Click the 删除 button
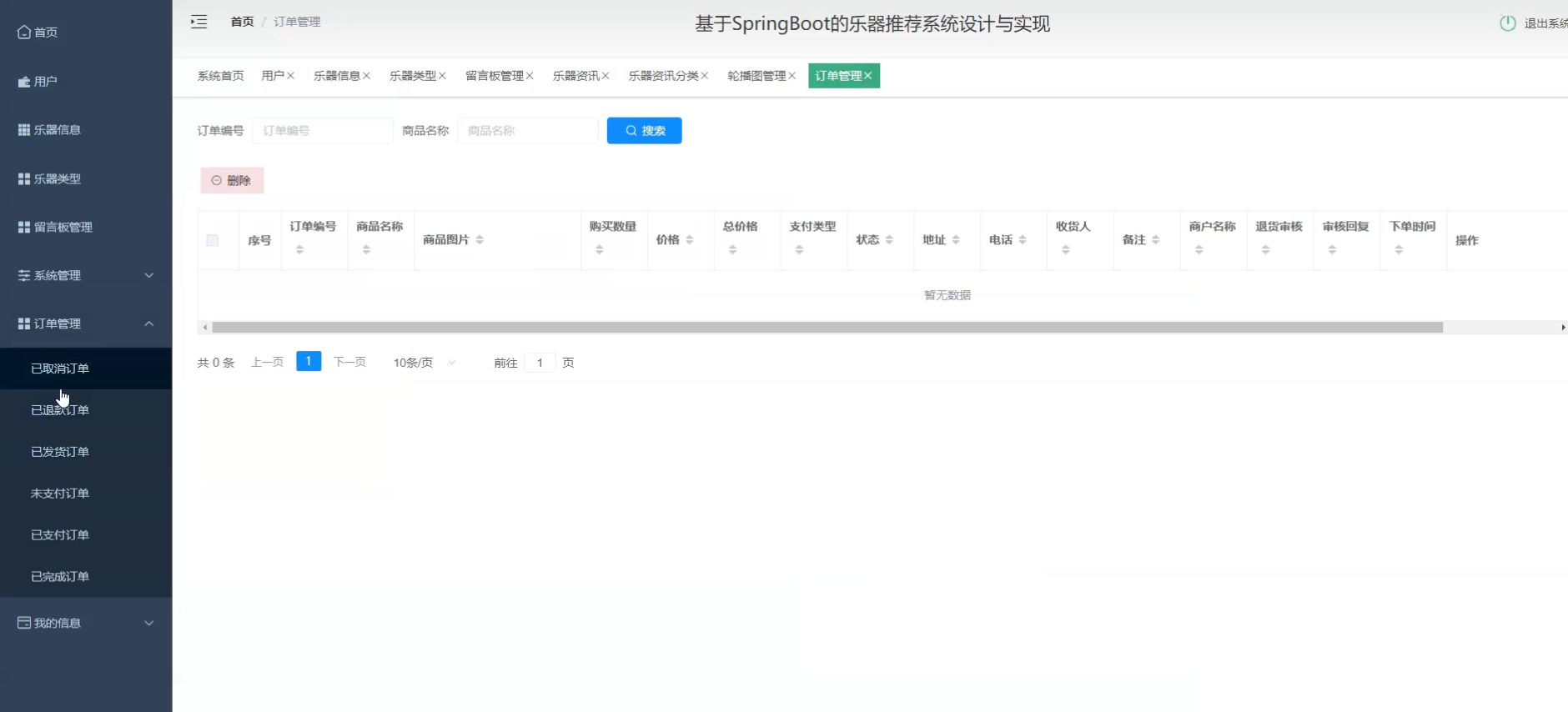 232,180
